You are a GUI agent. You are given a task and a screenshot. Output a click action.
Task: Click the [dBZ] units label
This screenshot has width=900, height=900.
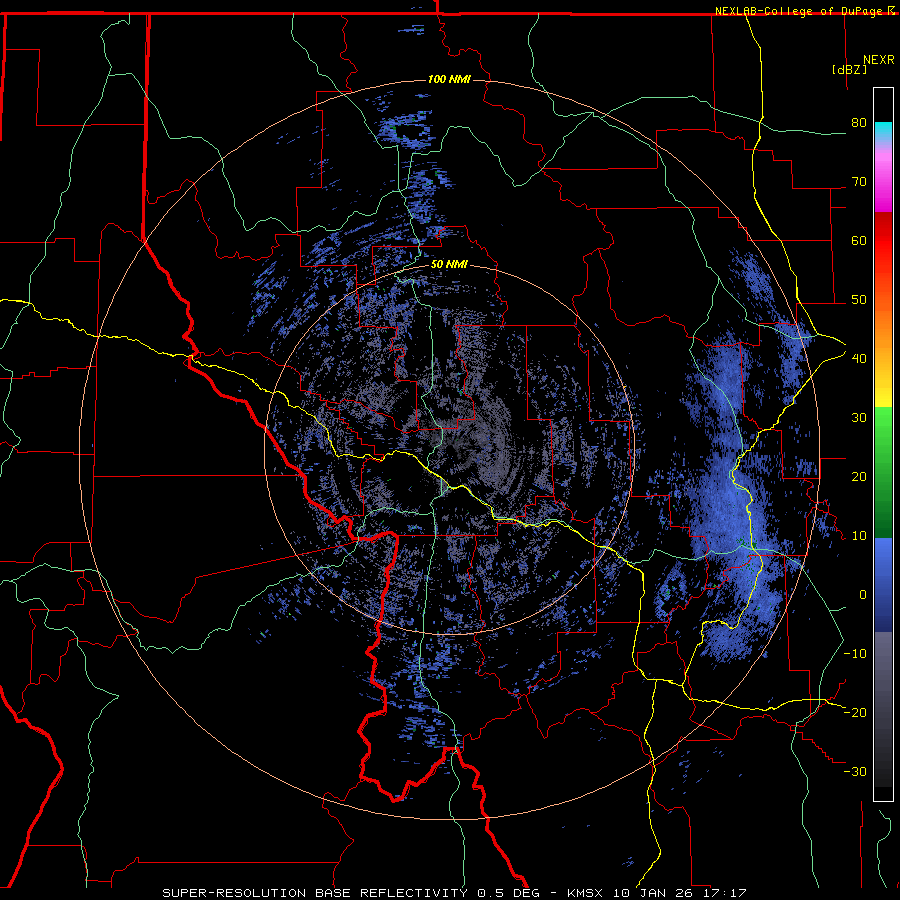pyautogui.click(x=849, y=70)
